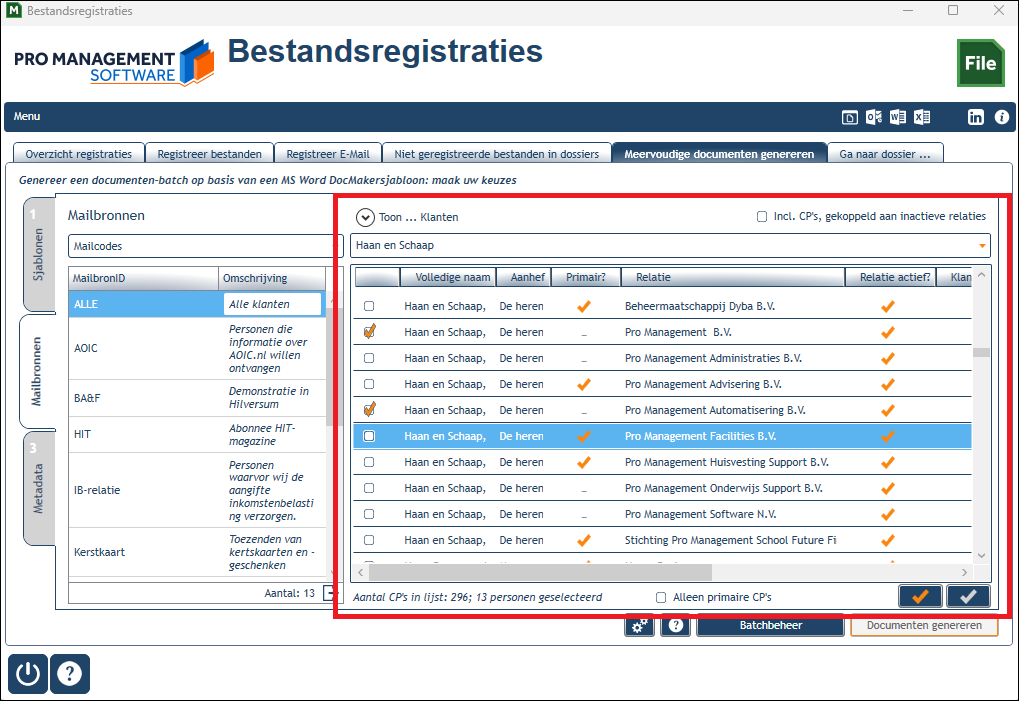Screen dimensions: 1019x701
Task: Check the Beheermaatschappij Dyba B.V. row checkbox
Action: click(369, 306)
